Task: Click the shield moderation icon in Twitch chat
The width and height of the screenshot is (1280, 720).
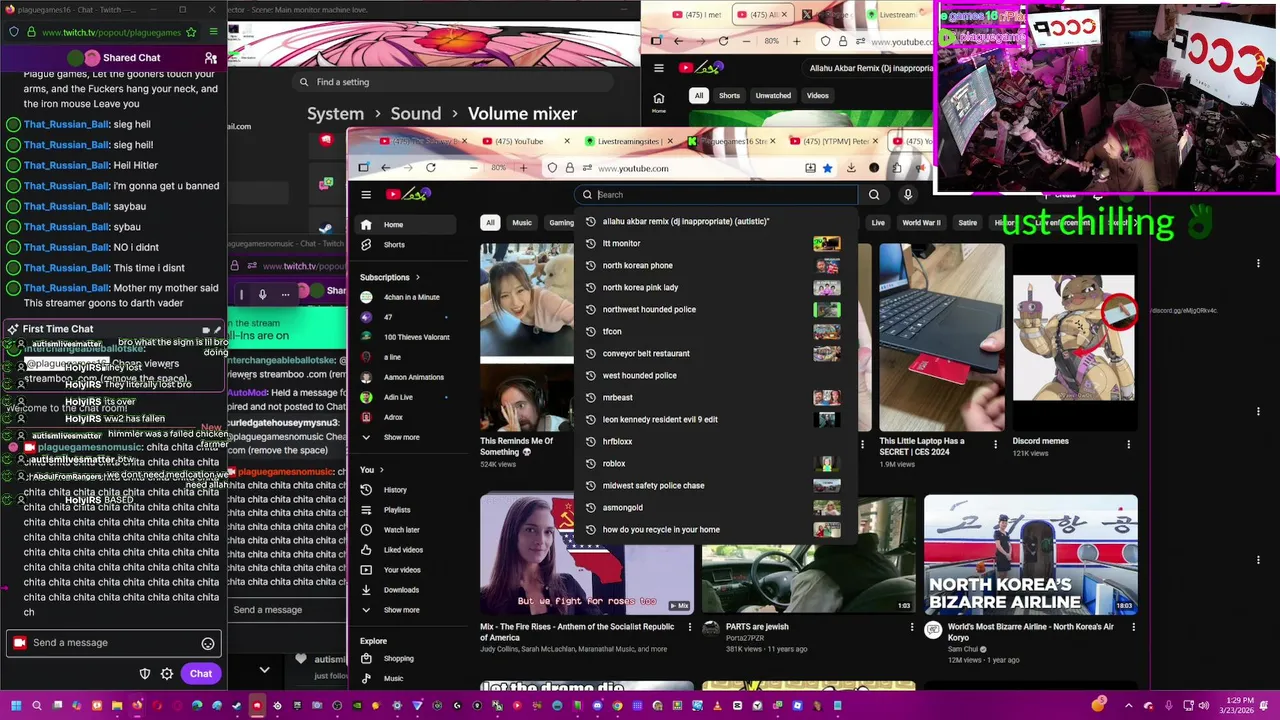Action: 145,674
